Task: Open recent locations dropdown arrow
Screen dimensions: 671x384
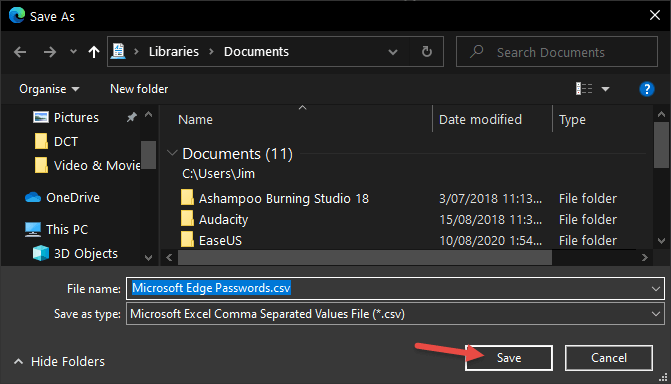Action: pos(73,52)
